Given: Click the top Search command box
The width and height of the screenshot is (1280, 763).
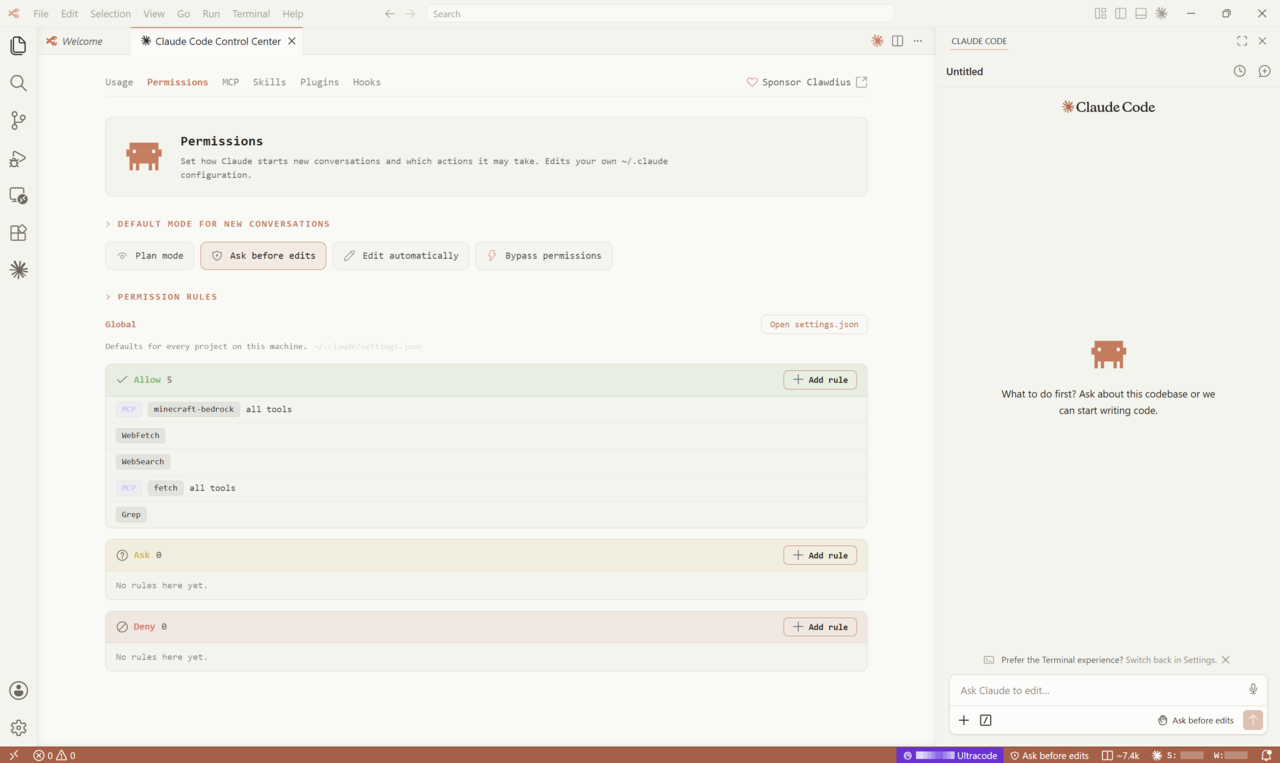Looking at the screenshot, I should click(x=660, y=14).
